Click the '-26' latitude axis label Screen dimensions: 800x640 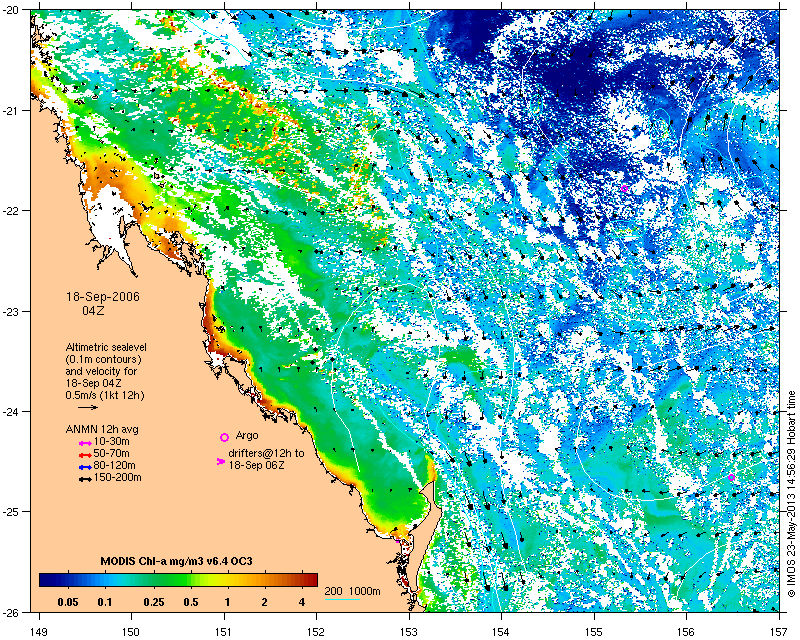click(x=12, y=612)
